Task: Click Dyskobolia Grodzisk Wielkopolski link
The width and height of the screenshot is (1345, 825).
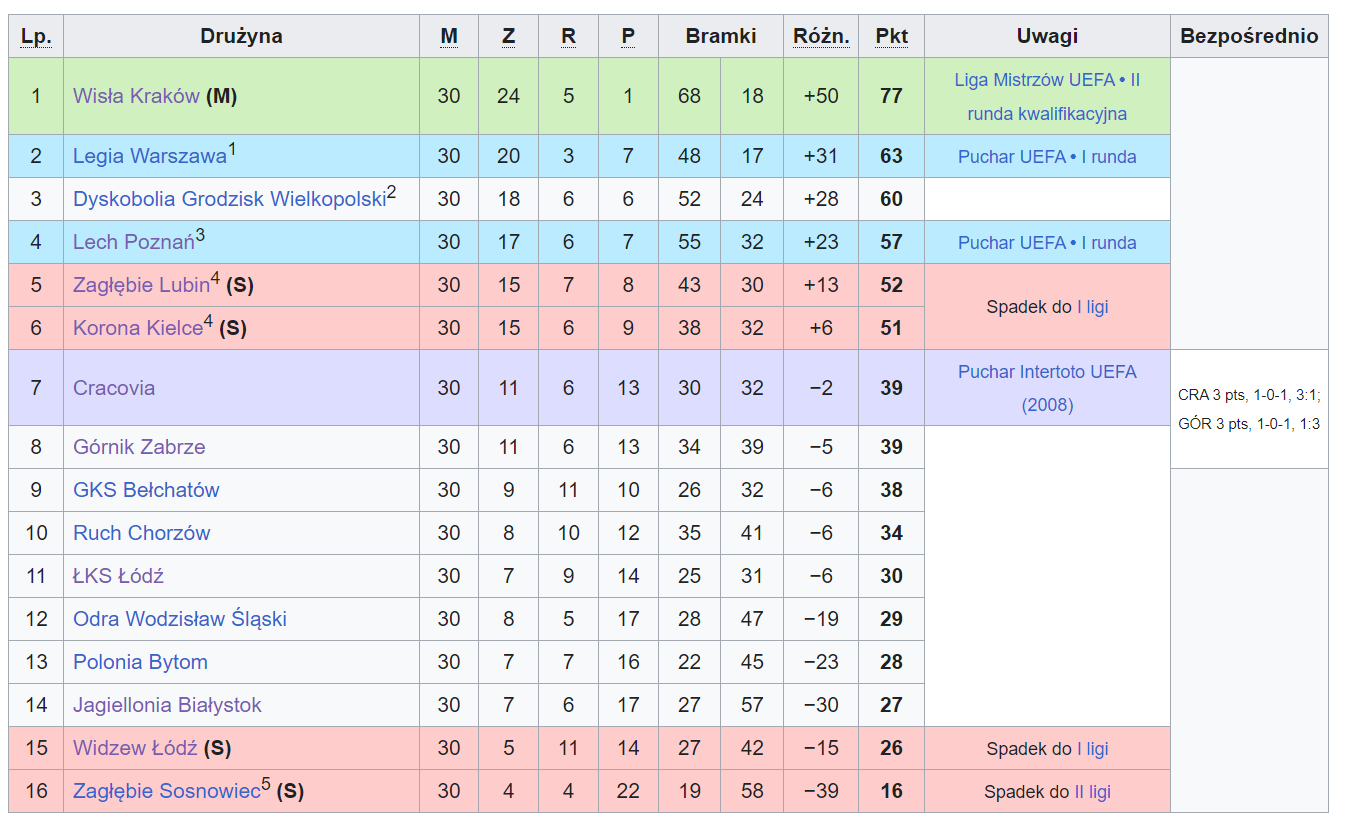Action: coord(229,200)
